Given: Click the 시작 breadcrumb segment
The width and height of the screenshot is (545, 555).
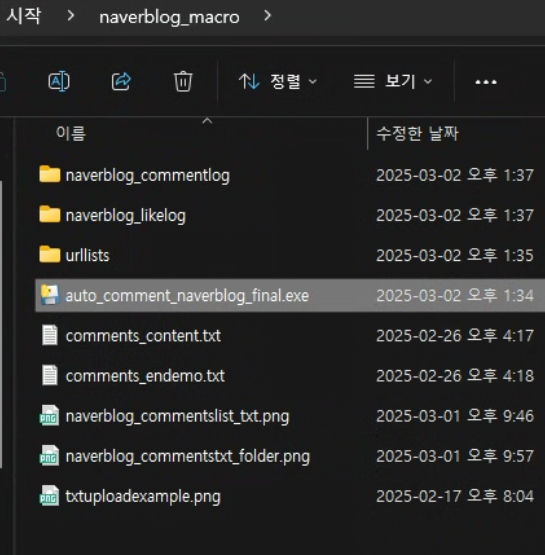Looking at the screenshot, I should click(24, 16).
